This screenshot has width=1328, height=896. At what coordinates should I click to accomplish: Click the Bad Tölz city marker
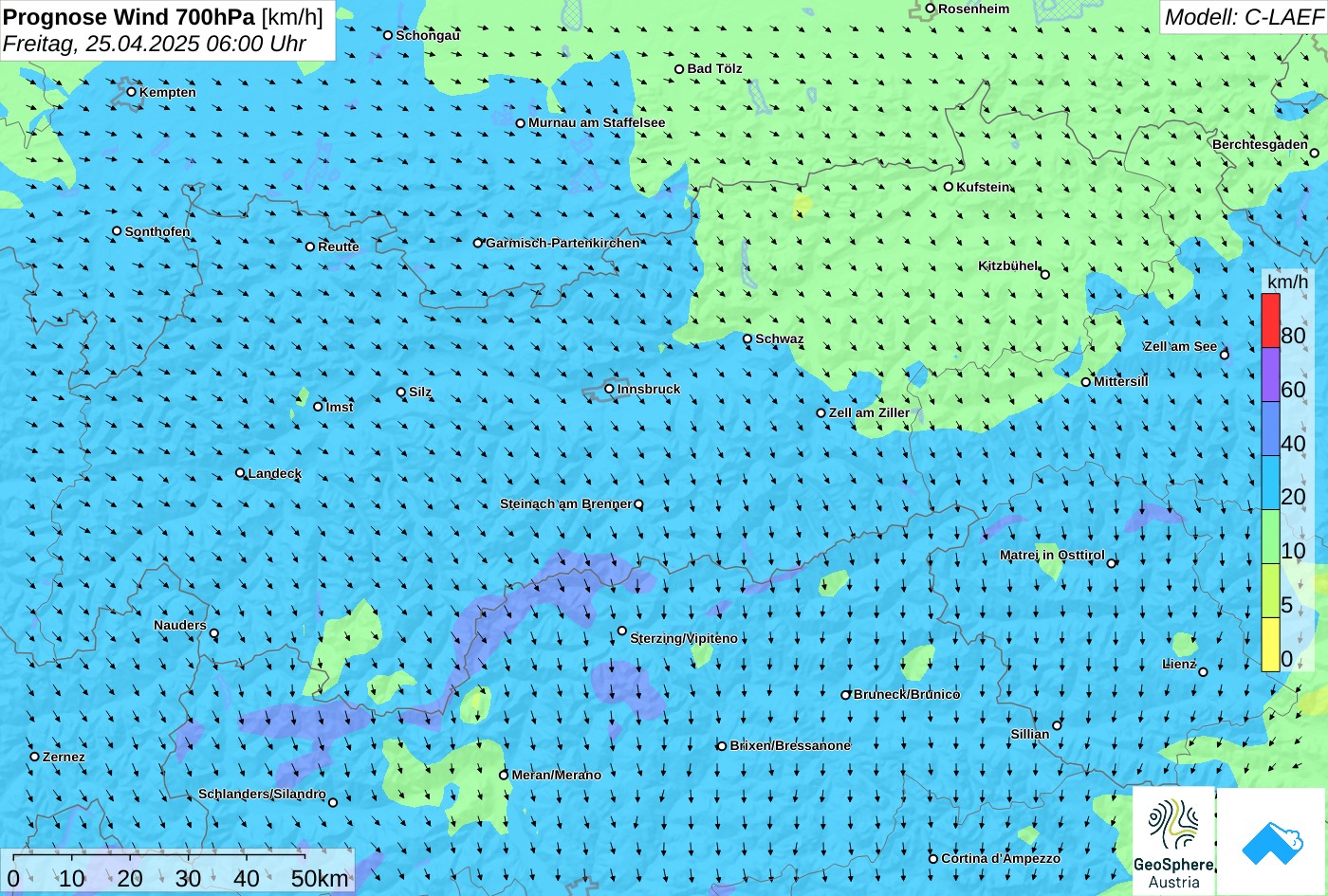coord(679,69)
